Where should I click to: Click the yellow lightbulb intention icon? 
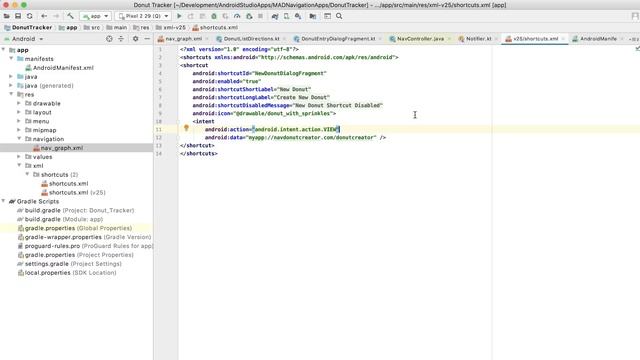pyautogui.click(x=186, y=128)
